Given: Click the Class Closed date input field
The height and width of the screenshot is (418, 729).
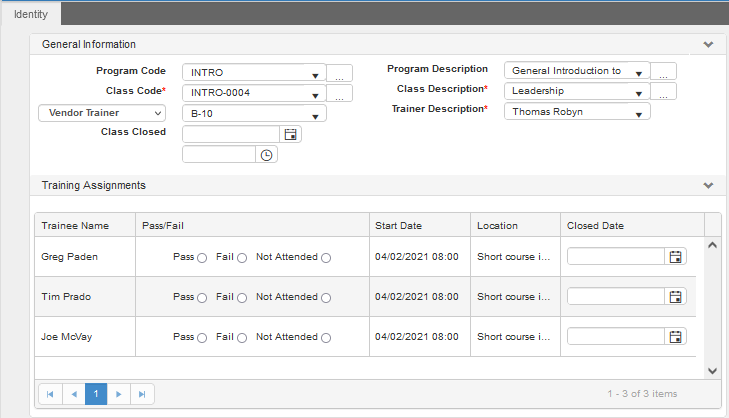Looking at the screenshot, I should [x=231, y=134].
